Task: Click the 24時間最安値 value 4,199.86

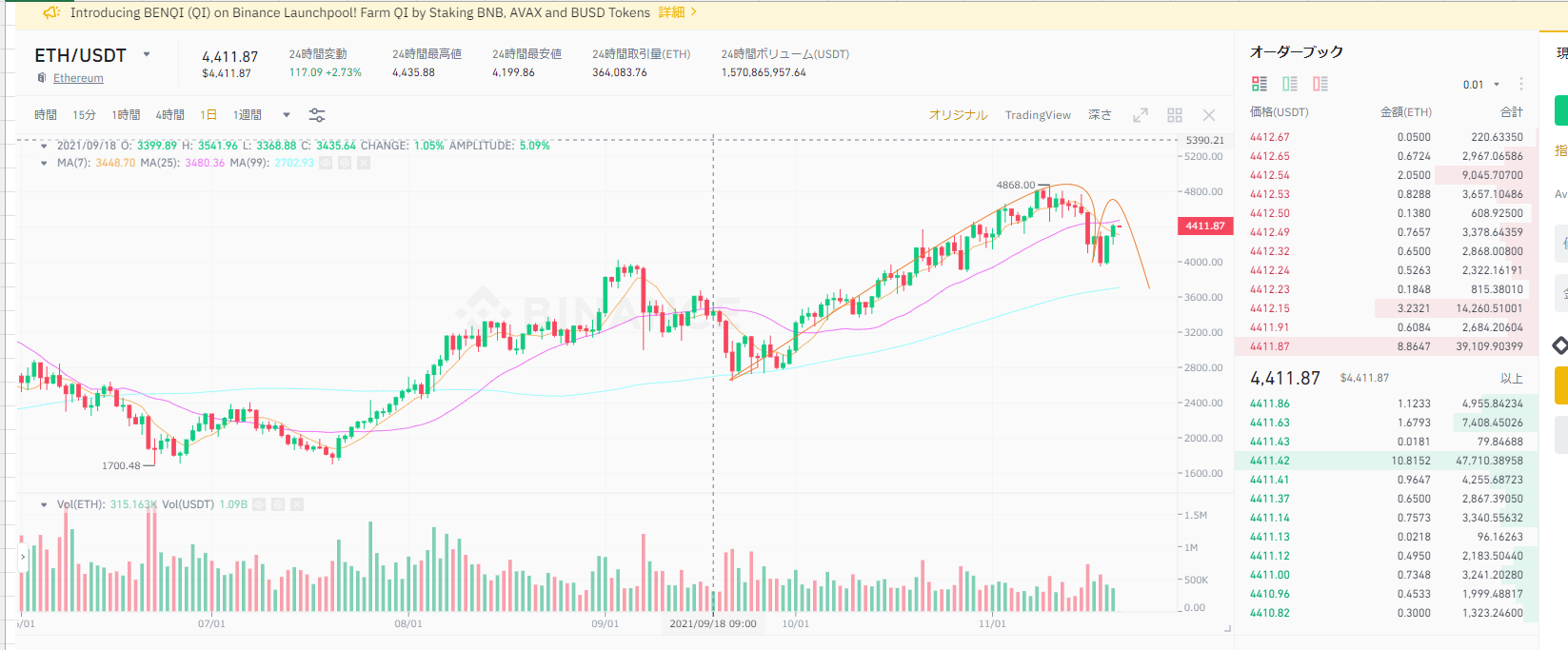Action: click(513, 72)
